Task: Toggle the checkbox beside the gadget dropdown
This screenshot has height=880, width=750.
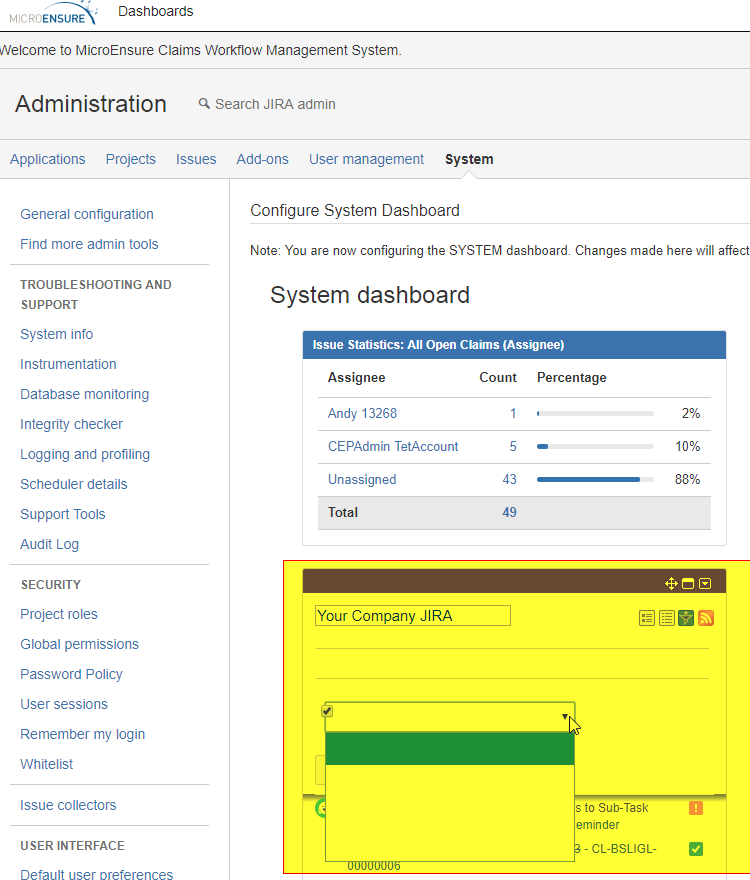Action: [x=327, y=711]
